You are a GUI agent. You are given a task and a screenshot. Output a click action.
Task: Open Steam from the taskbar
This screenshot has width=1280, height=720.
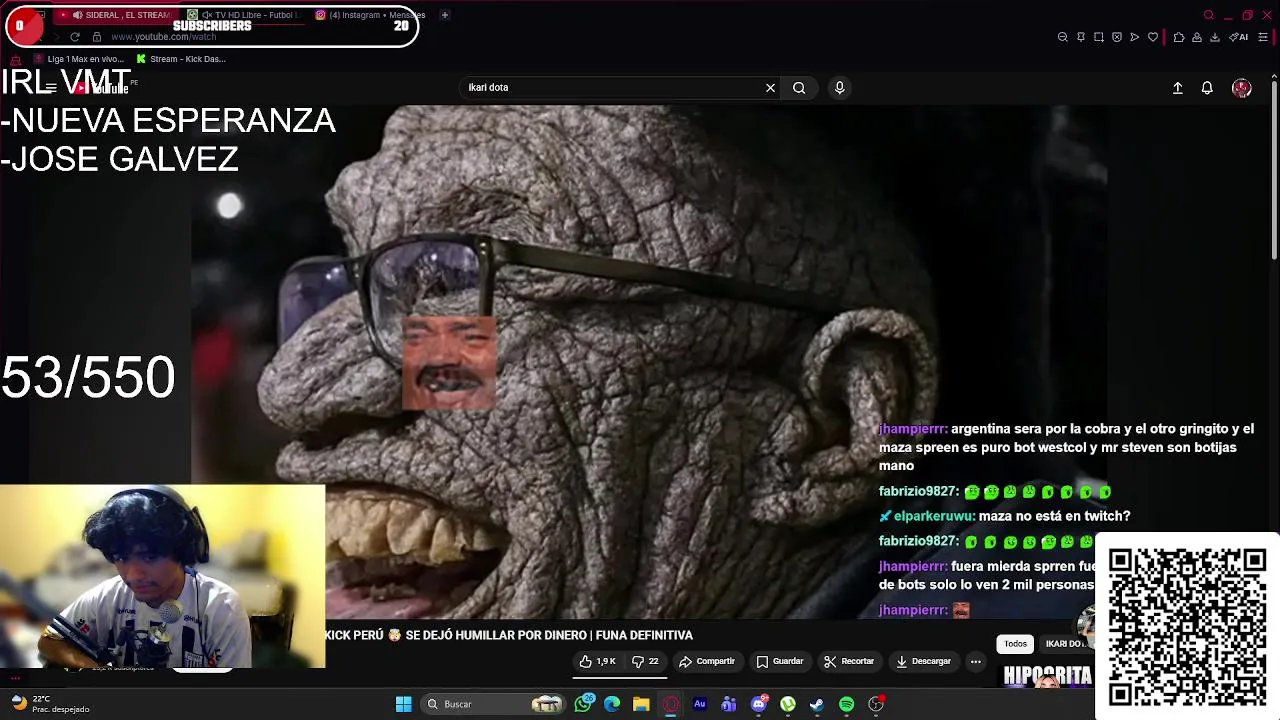pyautogui.click(x=817, y=704)
